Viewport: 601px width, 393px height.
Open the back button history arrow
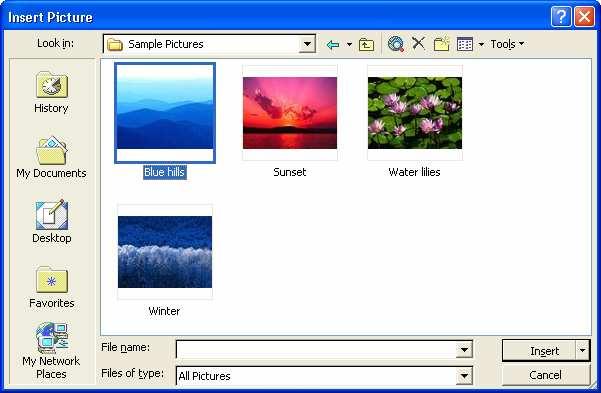(349, 44)
